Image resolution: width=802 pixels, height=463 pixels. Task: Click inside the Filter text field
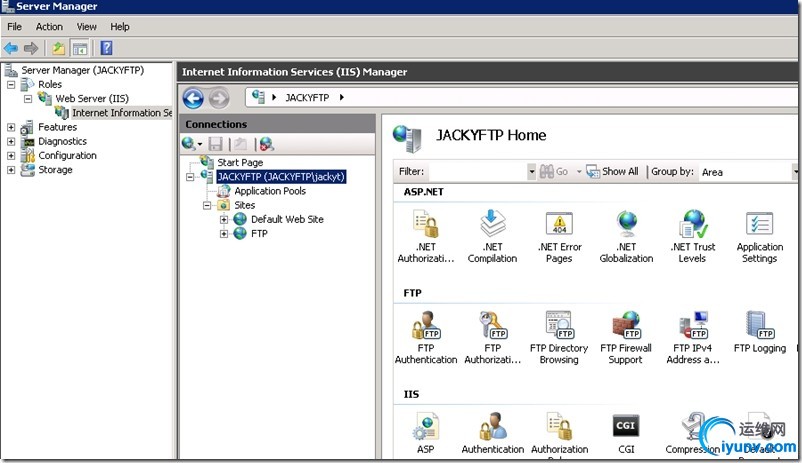(477, 172)
